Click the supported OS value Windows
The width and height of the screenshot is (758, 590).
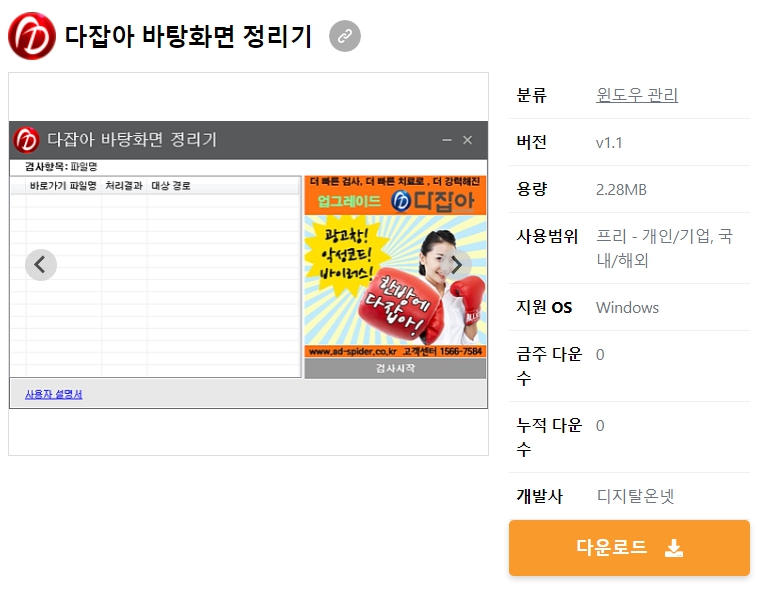[x=627, y=308]
